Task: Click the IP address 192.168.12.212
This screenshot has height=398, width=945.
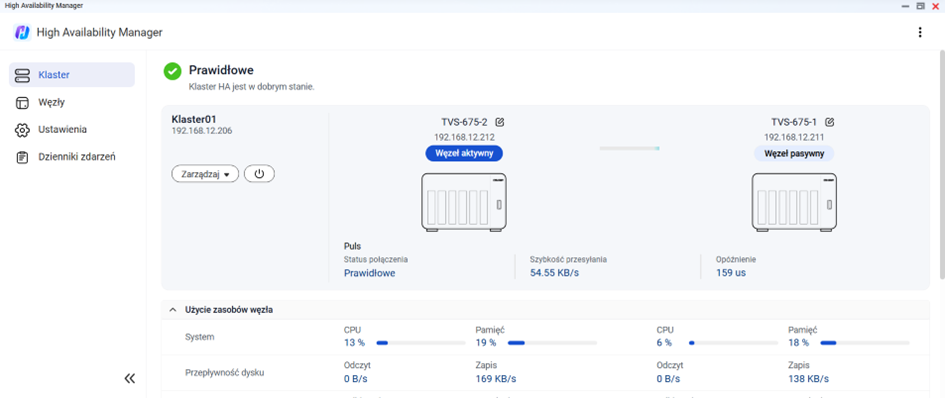Action: pos(464,137)
